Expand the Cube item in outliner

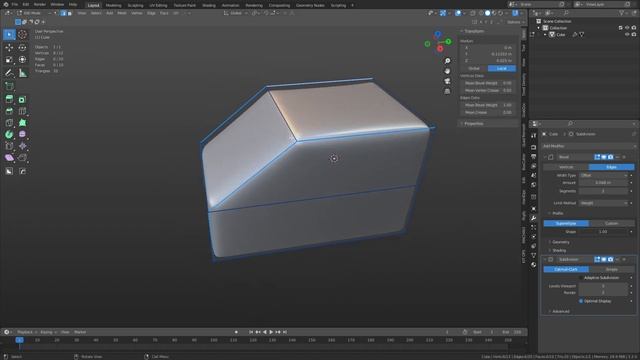545,35
